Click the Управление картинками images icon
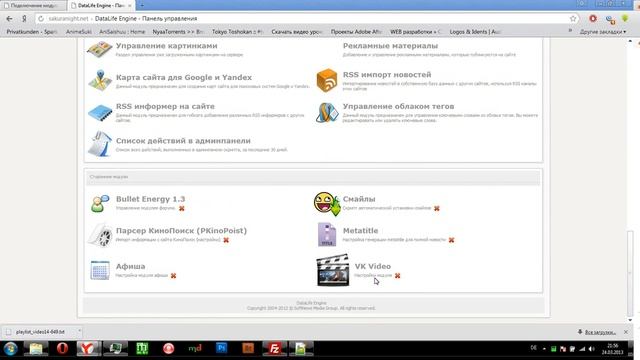The width and height of the screenshot is (640, 360). 99,49
